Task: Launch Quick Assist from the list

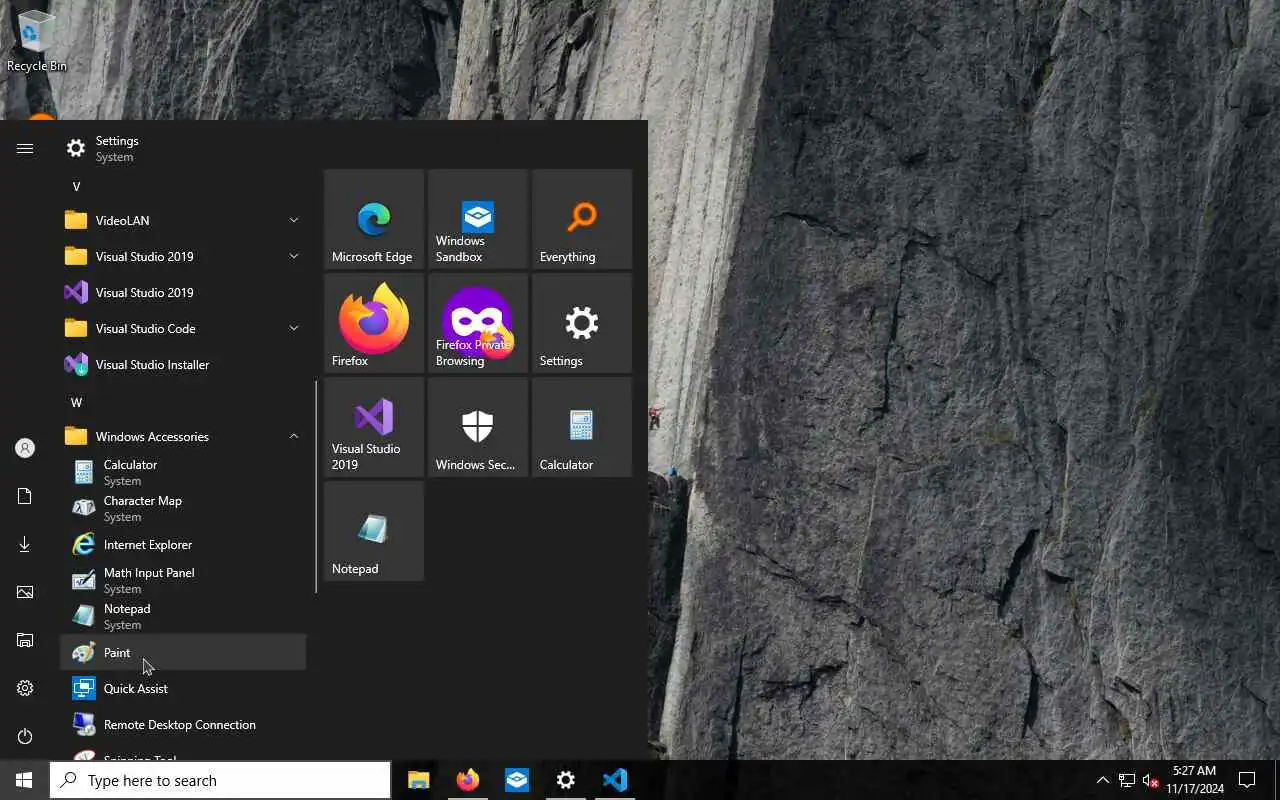Action: 183,688
